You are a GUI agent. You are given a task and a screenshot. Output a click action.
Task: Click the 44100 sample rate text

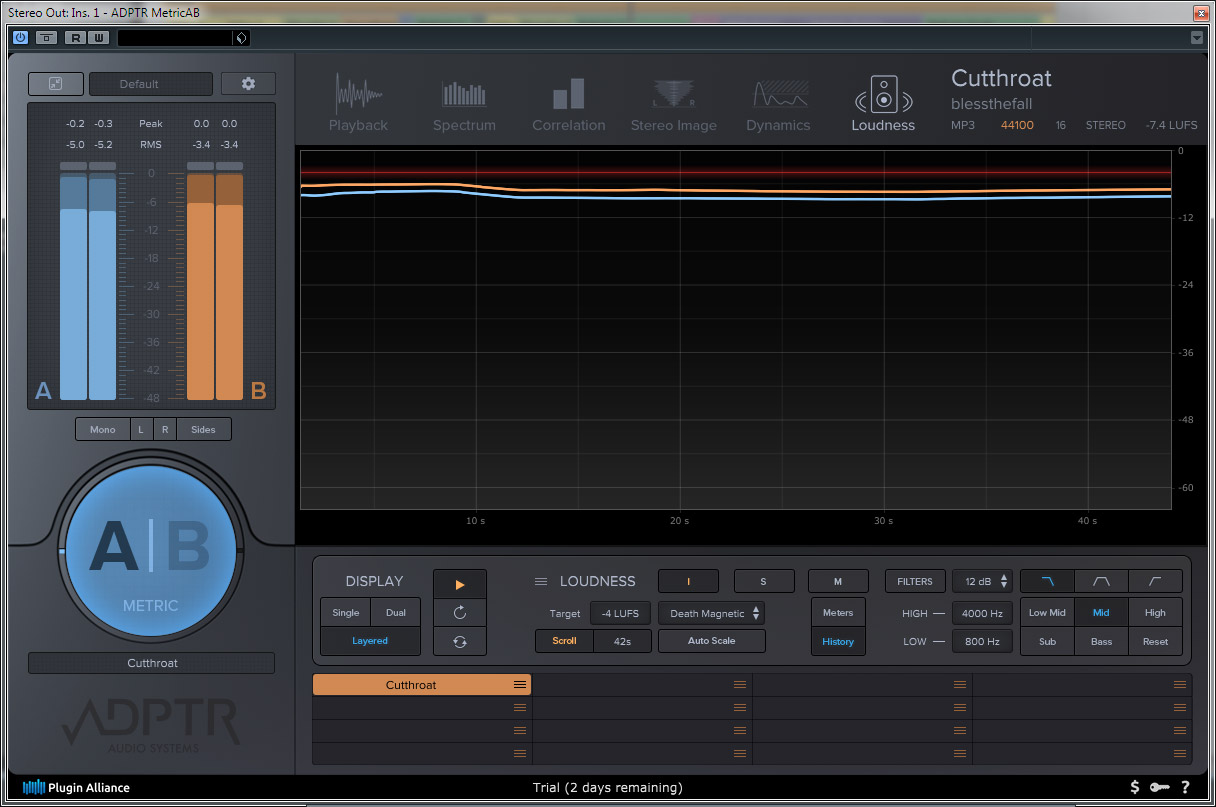[x=1017, y=126]
